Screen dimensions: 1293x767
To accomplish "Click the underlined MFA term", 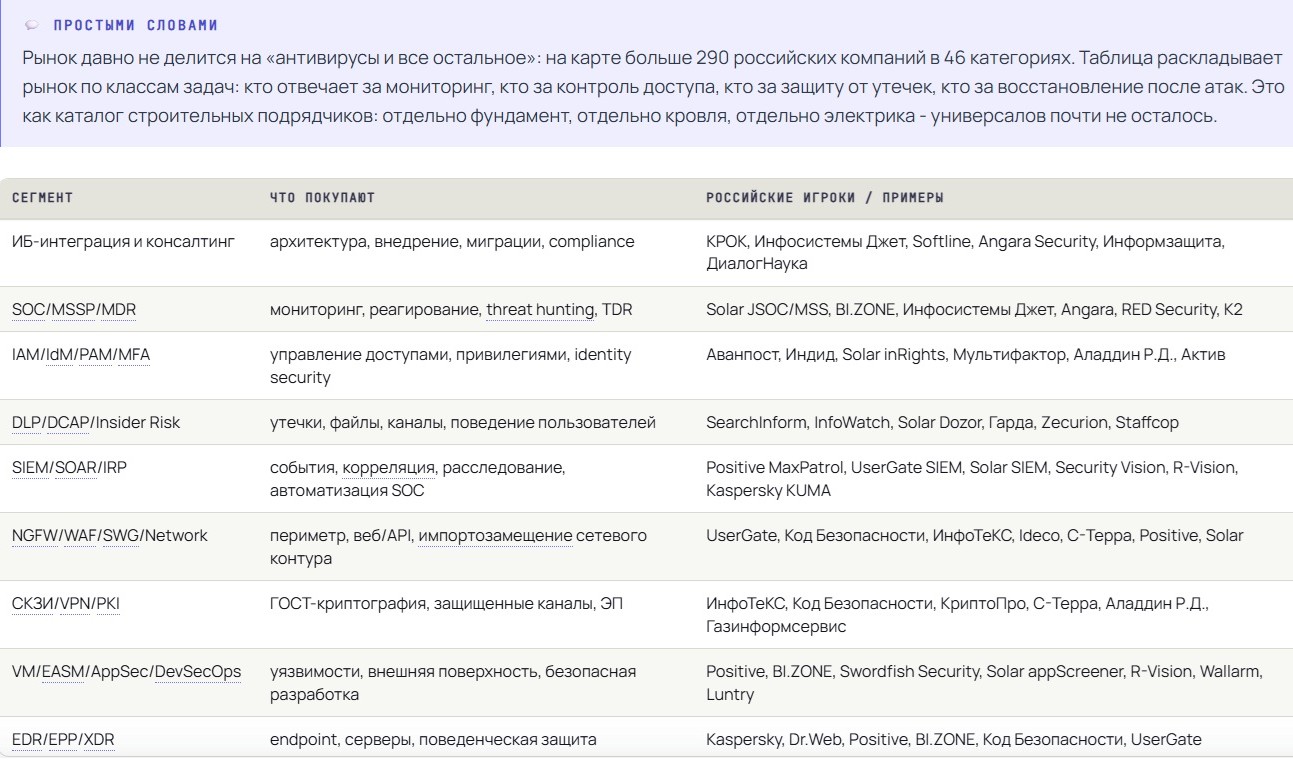I will (x=135, y=355).
